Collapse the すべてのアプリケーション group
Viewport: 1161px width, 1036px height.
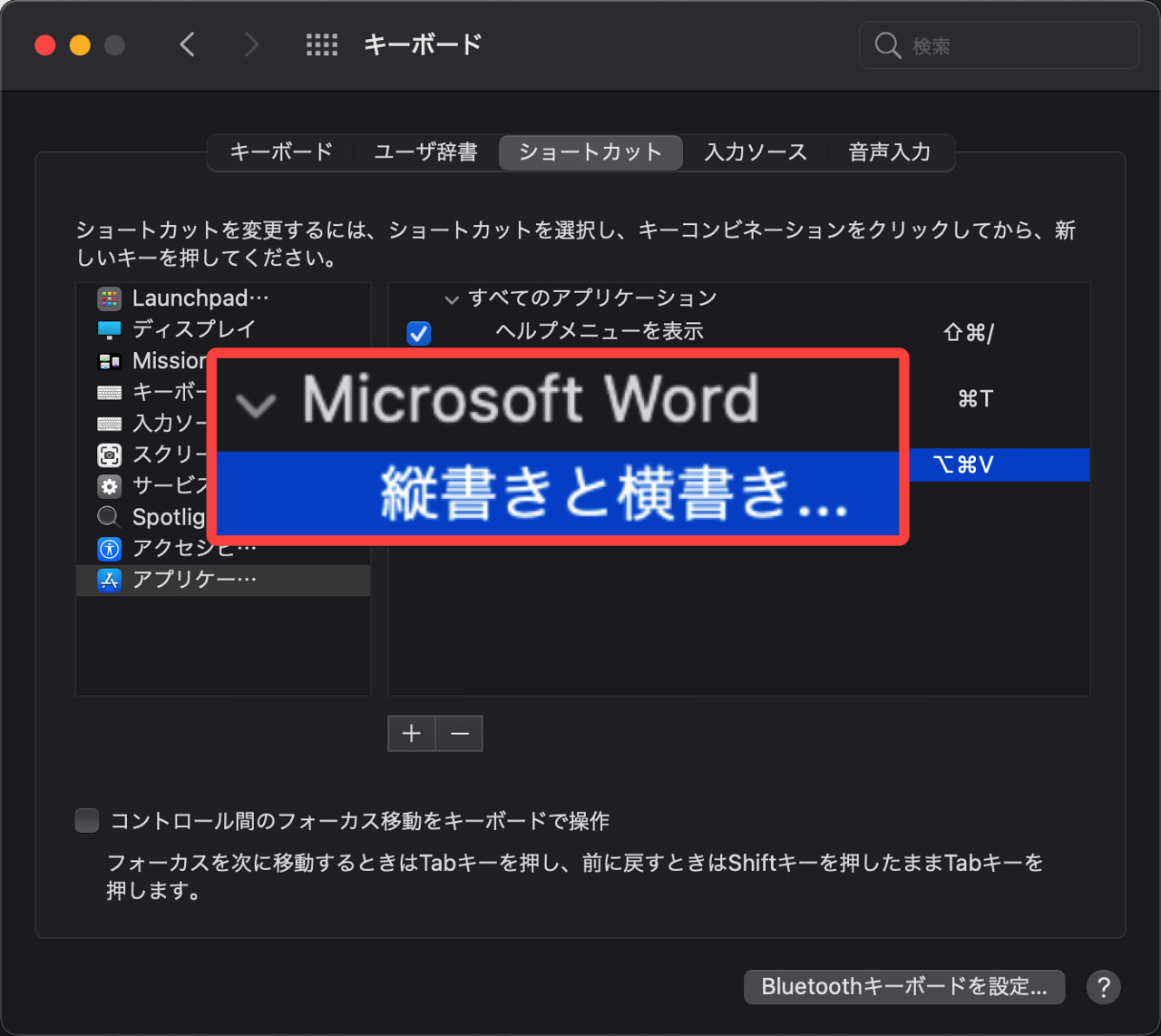coord(452,299)
